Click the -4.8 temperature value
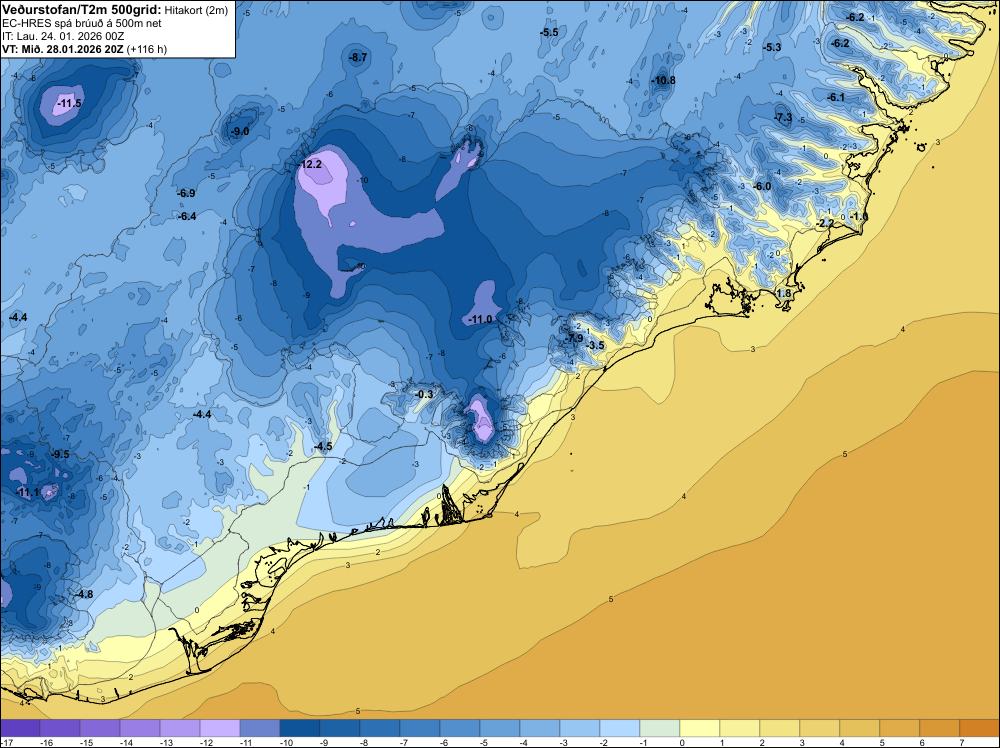 (84, 594)
